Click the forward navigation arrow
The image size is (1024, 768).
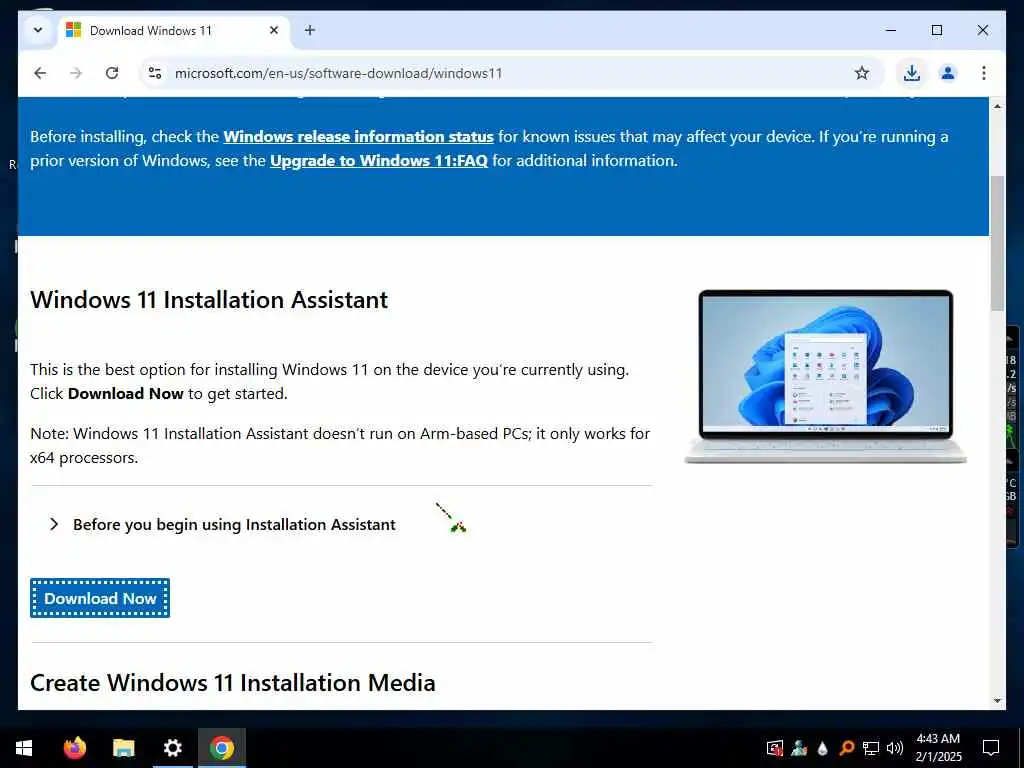point(76,73)
